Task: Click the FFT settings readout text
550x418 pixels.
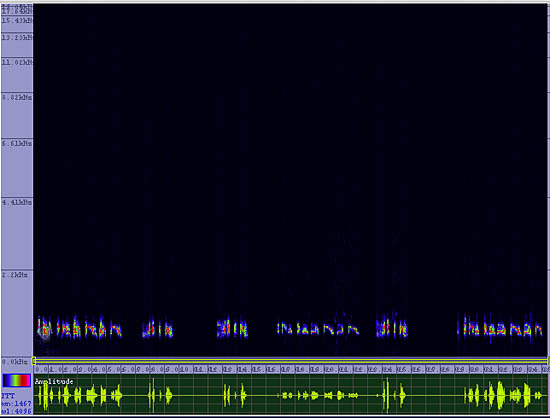Action: pyautogui.click(x=16, y=404)
